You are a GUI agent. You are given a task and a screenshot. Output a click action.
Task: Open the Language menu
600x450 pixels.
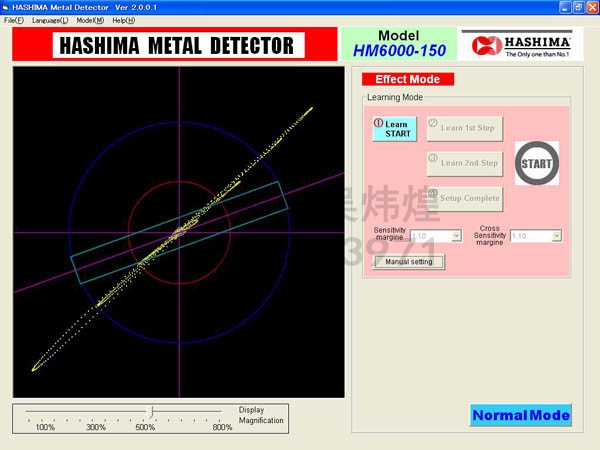pyautogui.click(x=50, y=20)
